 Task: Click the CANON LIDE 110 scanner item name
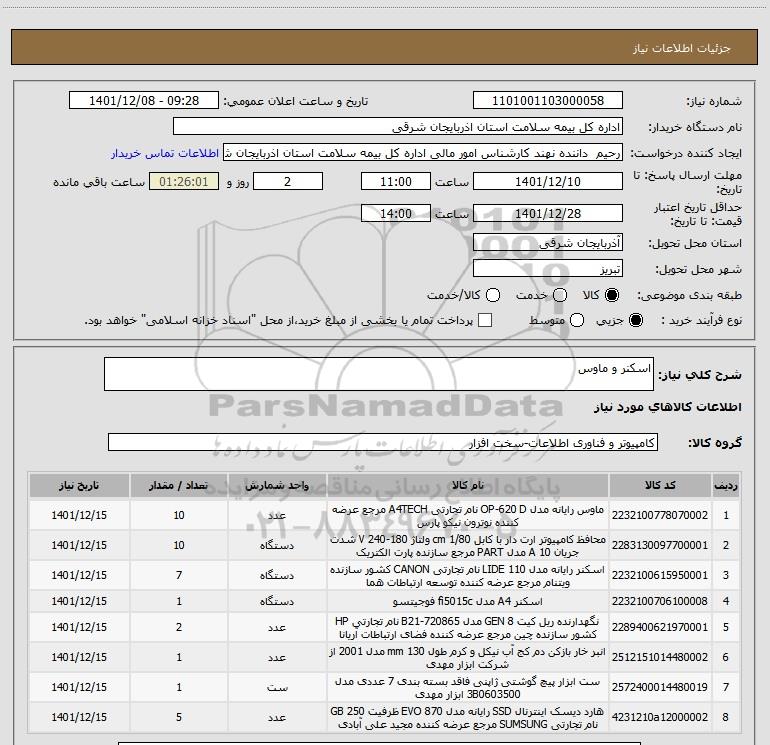[468, 576]
